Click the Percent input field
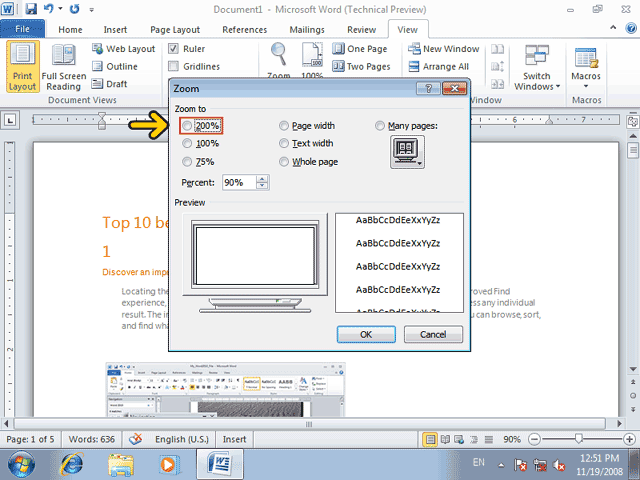The width and height of the screenshot is (640, 480). pos(239,182)
